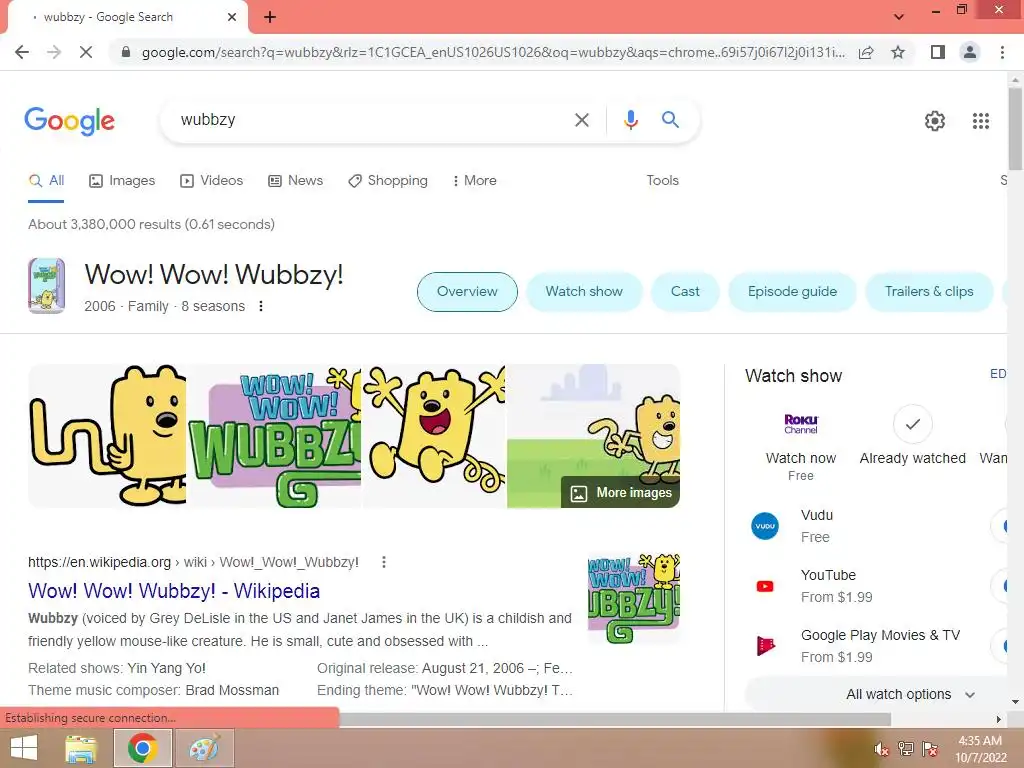Click the forward navigation arrow
The height and width of the screenshot is (768, 1024).
click(54, 52)
